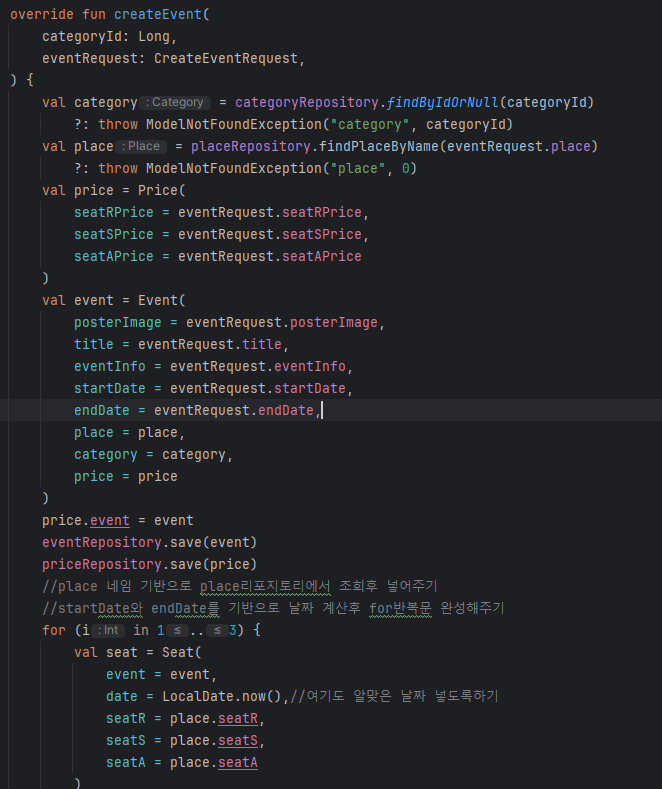Viewport: 662px width, 789px height.
Task: Click the 'category = category,' argument line
Action: 153,454
